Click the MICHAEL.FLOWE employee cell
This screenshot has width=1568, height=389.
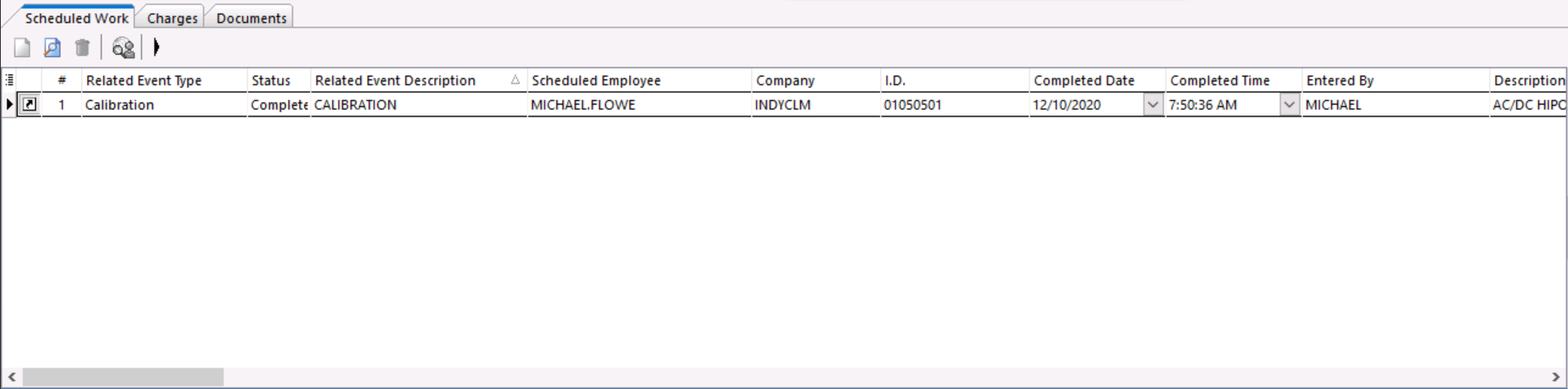coord(582,105)
